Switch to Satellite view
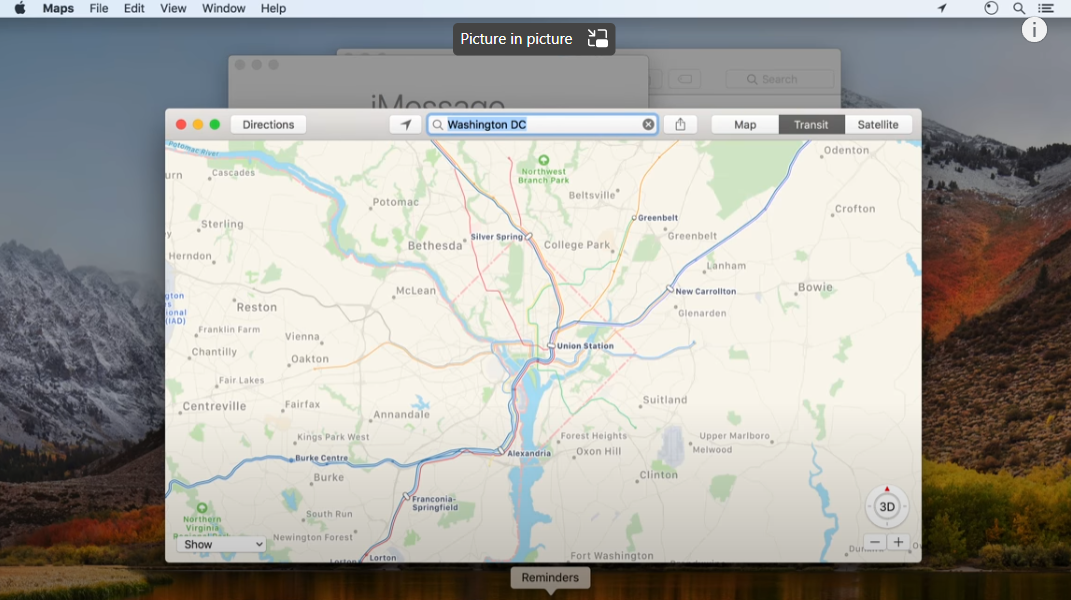1071x600 pixels. (x=878, y=124)
